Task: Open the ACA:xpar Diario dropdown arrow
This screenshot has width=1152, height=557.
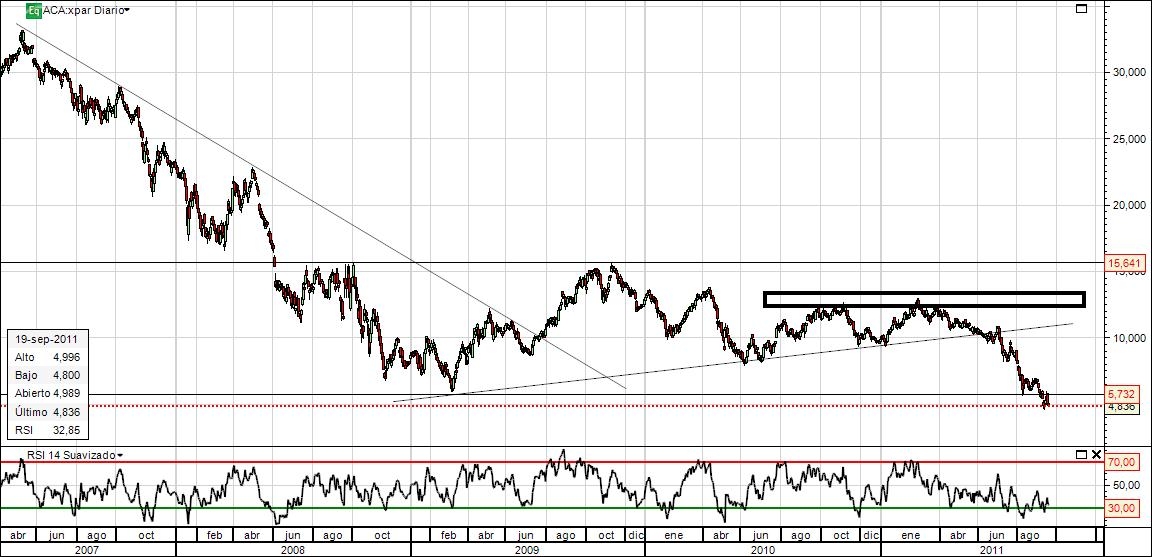Action: [128, 10]
